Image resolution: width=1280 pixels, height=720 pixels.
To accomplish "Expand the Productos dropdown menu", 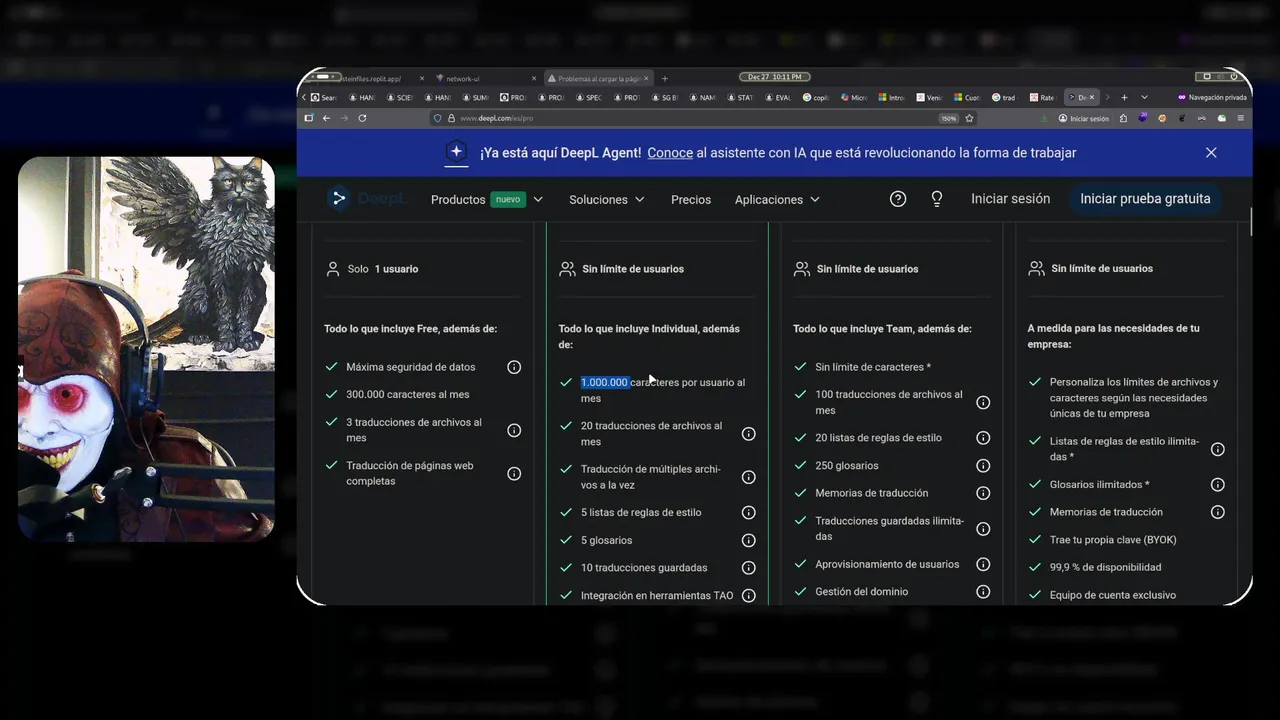I will tap(487, 199).
